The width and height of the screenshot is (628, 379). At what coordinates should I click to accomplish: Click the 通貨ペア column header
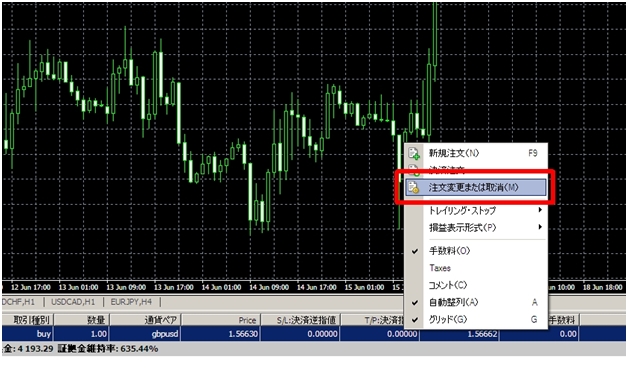pos(145,320)
